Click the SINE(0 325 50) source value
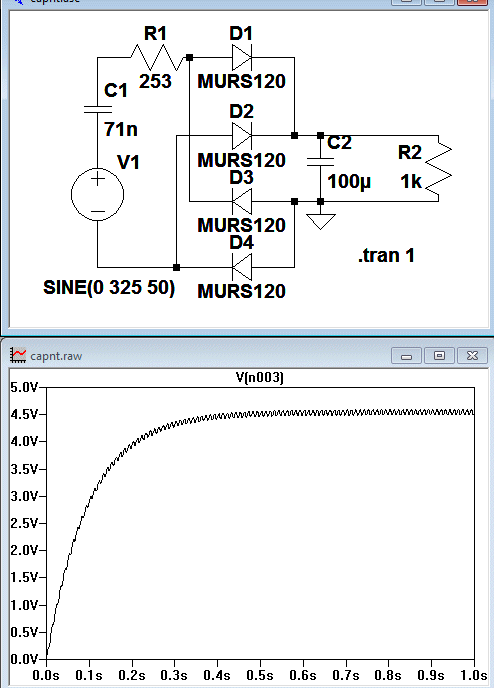The height and width of the screenshot is (688, 494). pyautogui.click(x=109, y=288)
